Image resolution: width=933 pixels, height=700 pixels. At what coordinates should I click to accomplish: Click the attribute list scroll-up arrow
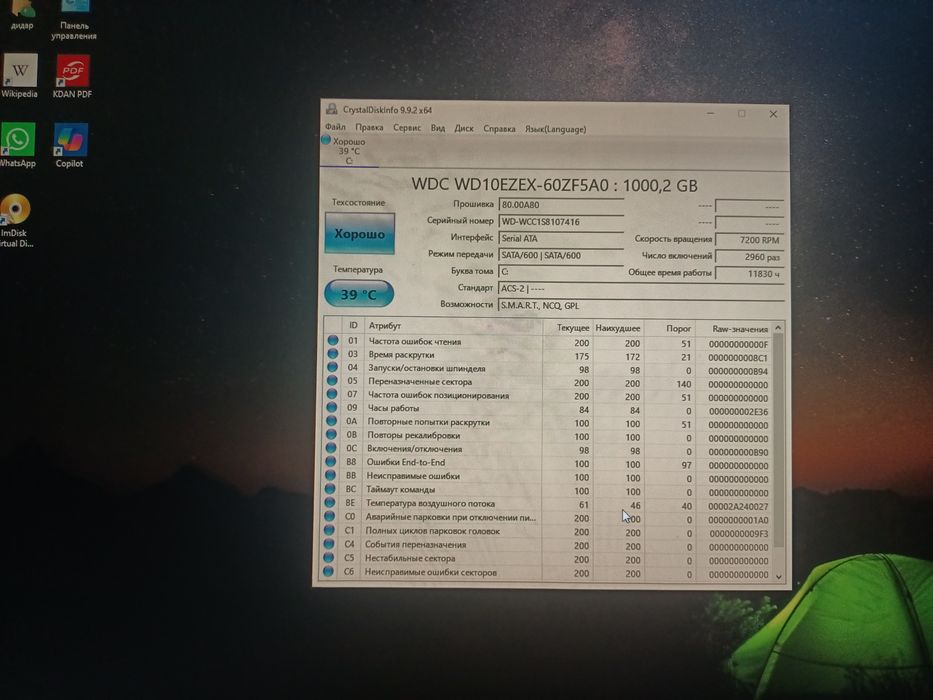[x=778, y=328]
